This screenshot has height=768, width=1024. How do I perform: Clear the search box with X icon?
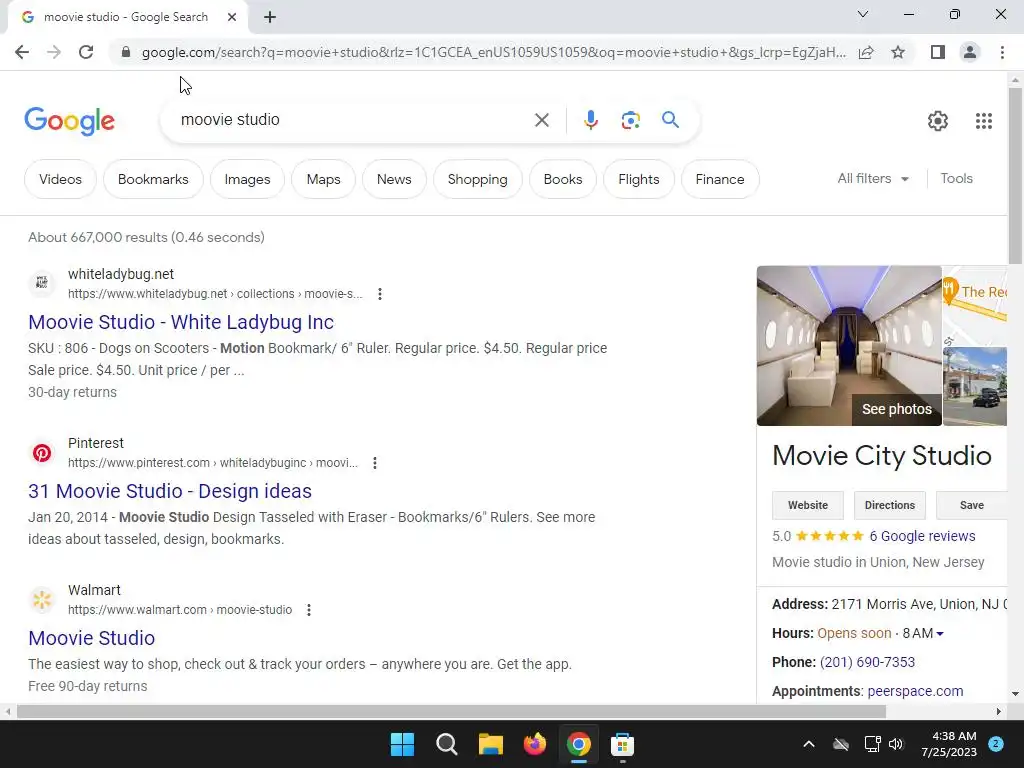pos(541,120)
